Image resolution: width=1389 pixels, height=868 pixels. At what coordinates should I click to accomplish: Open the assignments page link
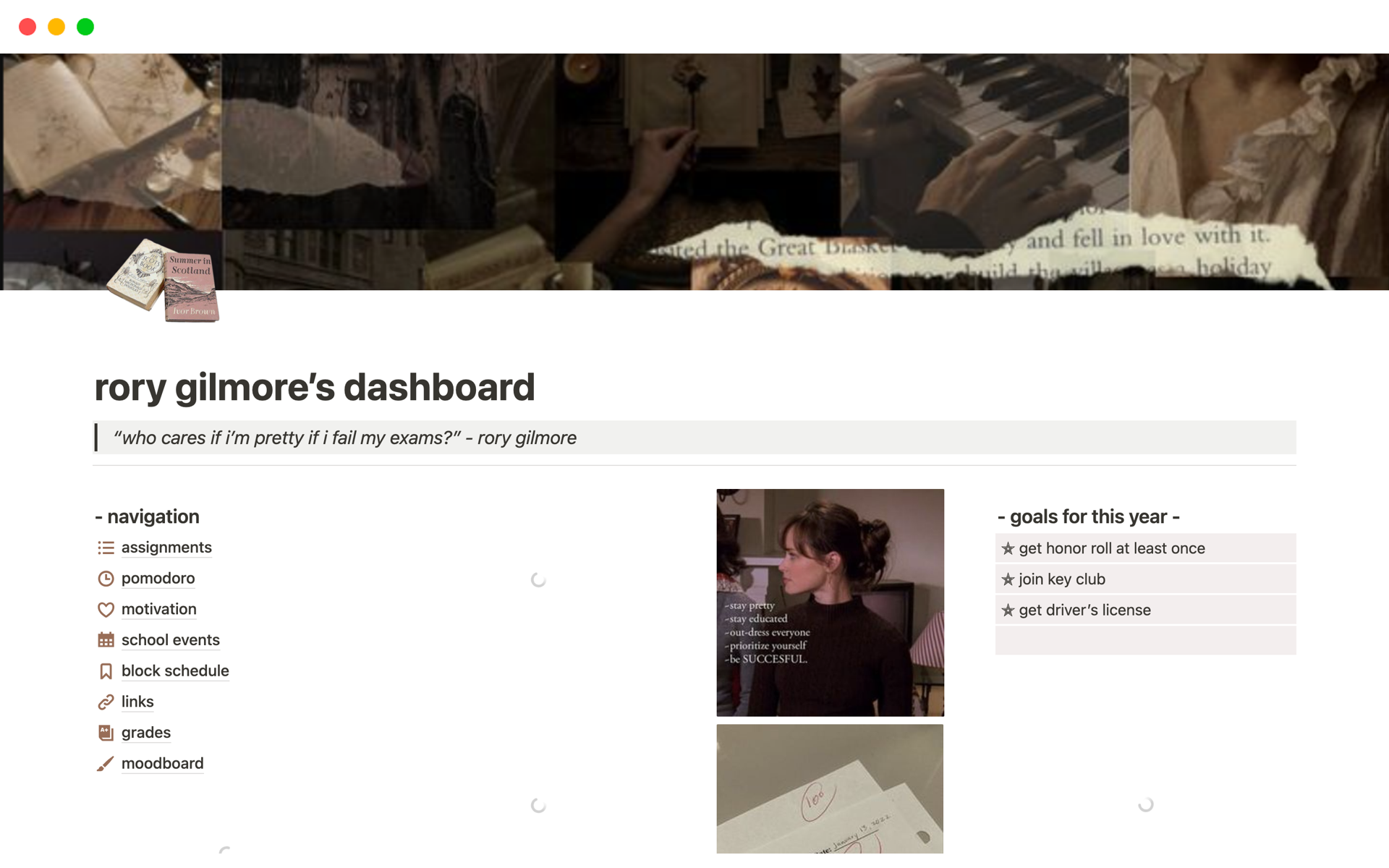point(166,548)
